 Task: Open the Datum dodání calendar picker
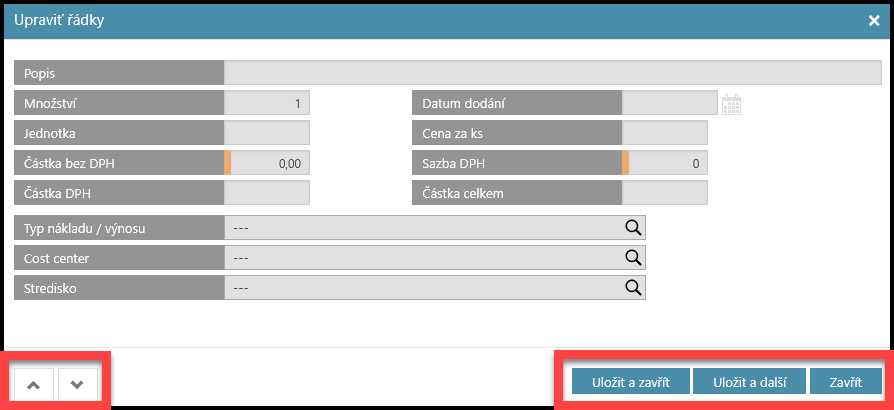pos(731,103)
